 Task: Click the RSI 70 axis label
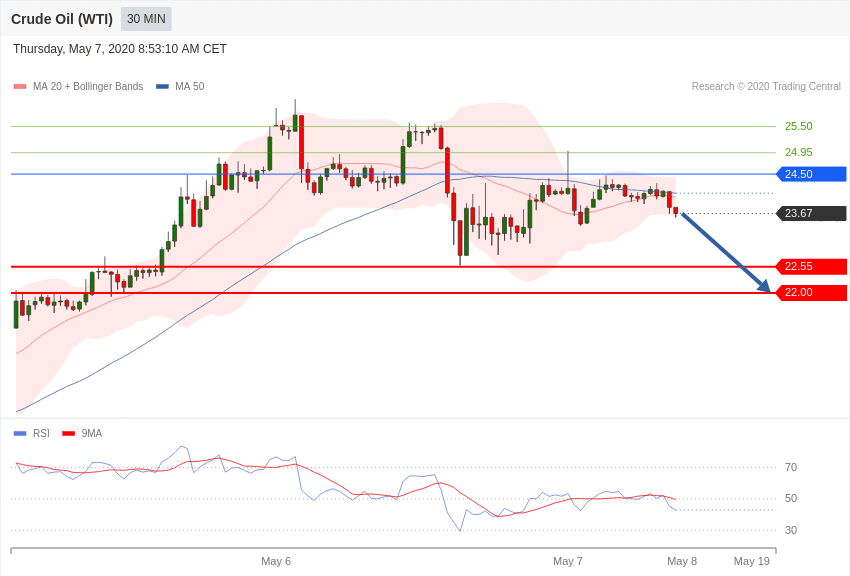pyautogui.click(x=791, y=467)
